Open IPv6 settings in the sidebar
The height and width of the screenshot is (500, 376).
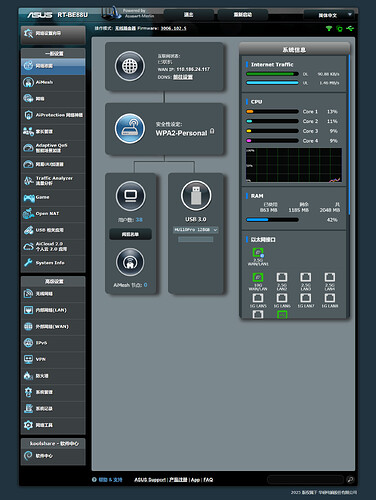pos(53,343)
